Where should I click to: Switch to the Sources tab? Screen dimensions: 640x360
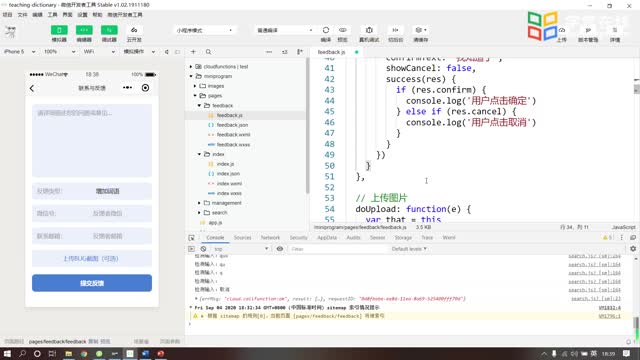coord(242,238)
